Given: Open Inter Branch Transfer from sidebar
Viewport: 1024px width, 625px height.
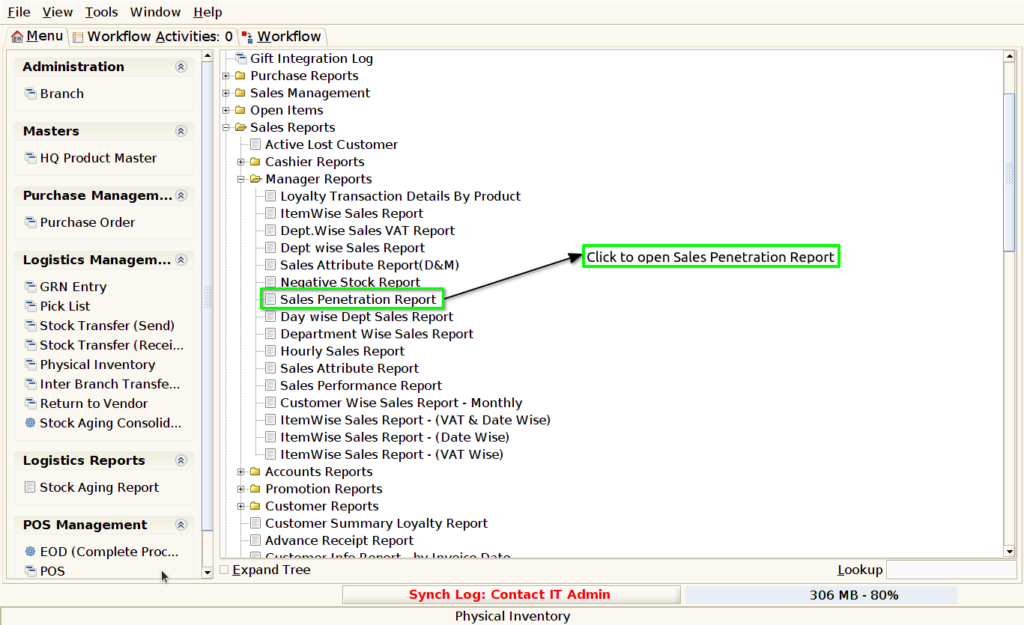Looking at the screenshot, I should (110, 384).
